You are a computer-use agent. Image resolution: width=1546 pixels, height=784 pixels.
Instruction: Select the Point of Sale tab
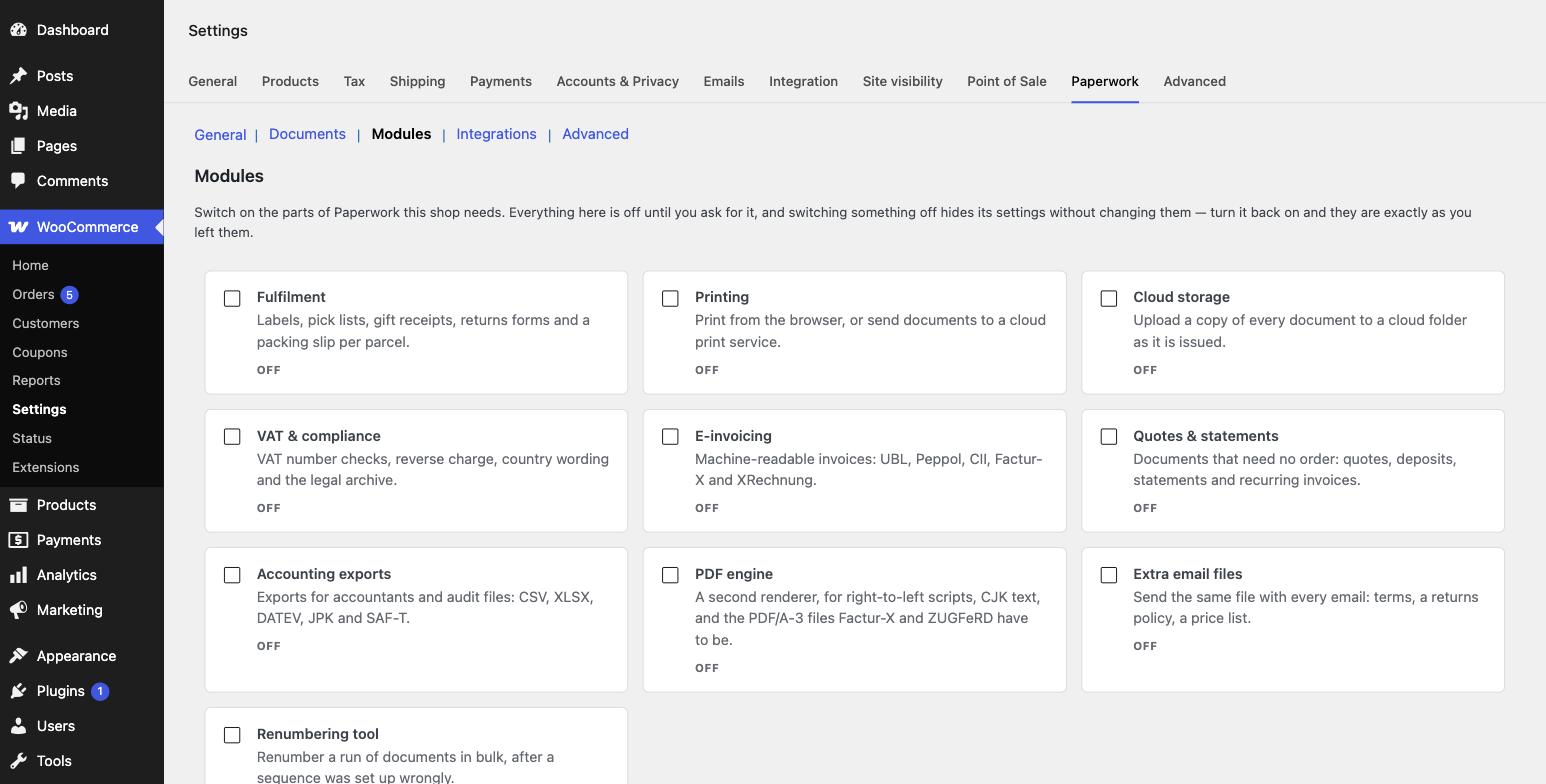(x=1007, y=81)
